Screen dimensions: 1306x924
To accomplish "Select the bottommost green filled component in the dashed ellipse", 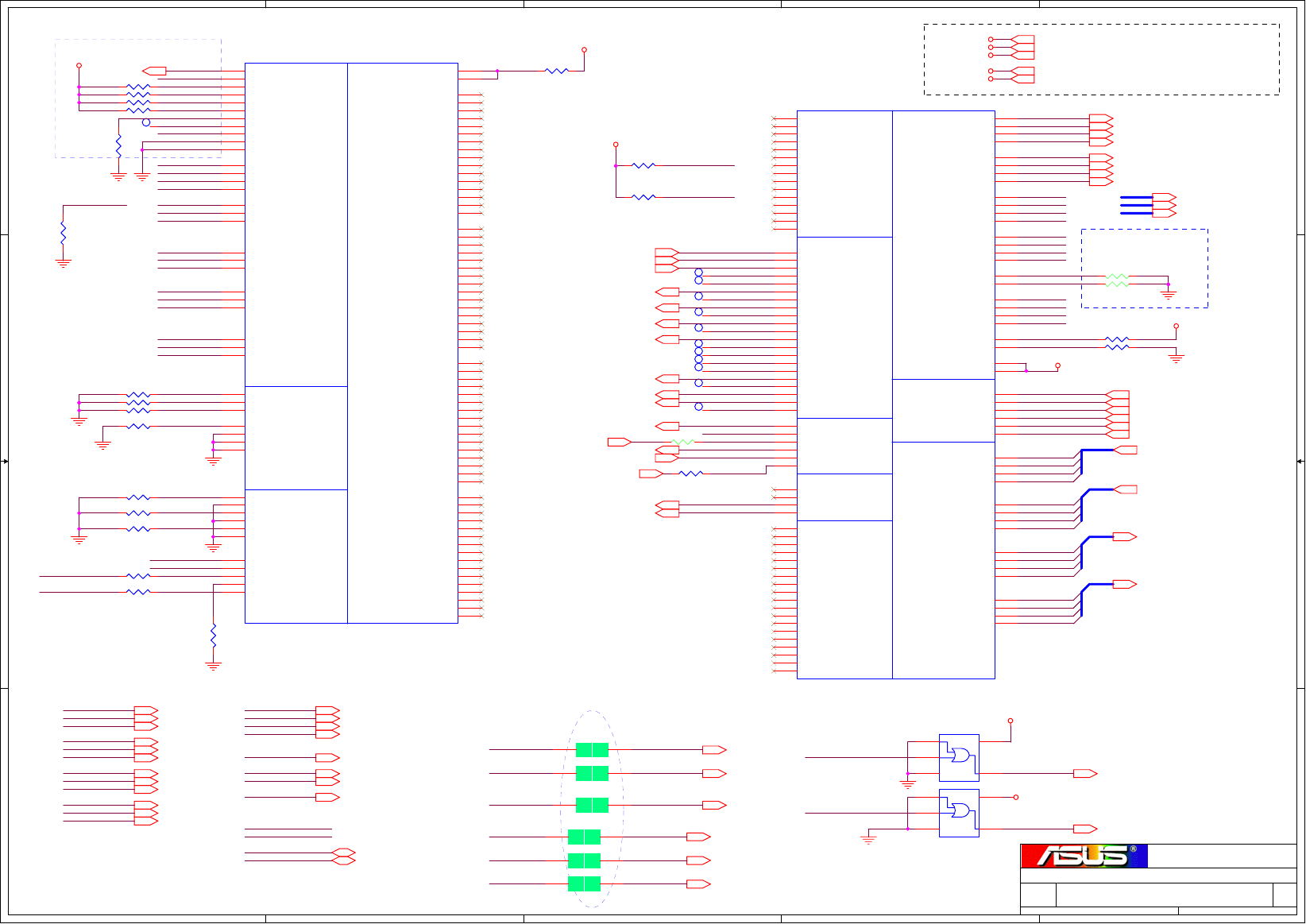I will coord(584,883).
